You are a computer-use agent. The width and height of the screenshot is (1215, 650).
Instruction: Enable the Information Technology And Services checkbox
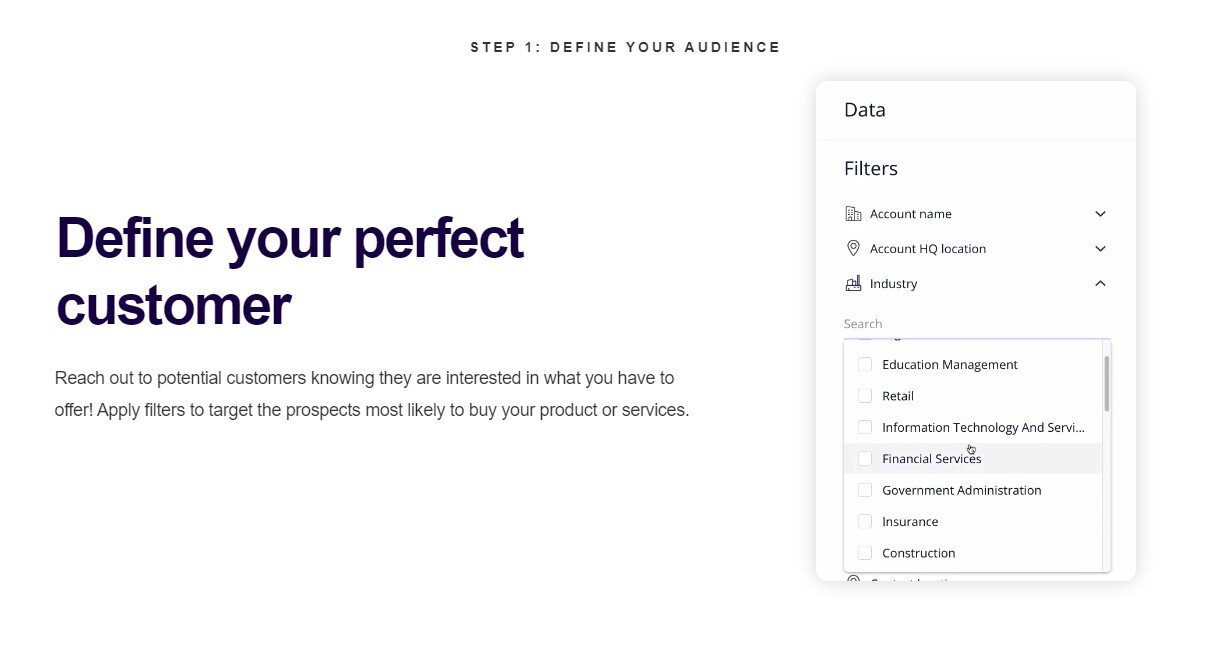tap(865, 427)
